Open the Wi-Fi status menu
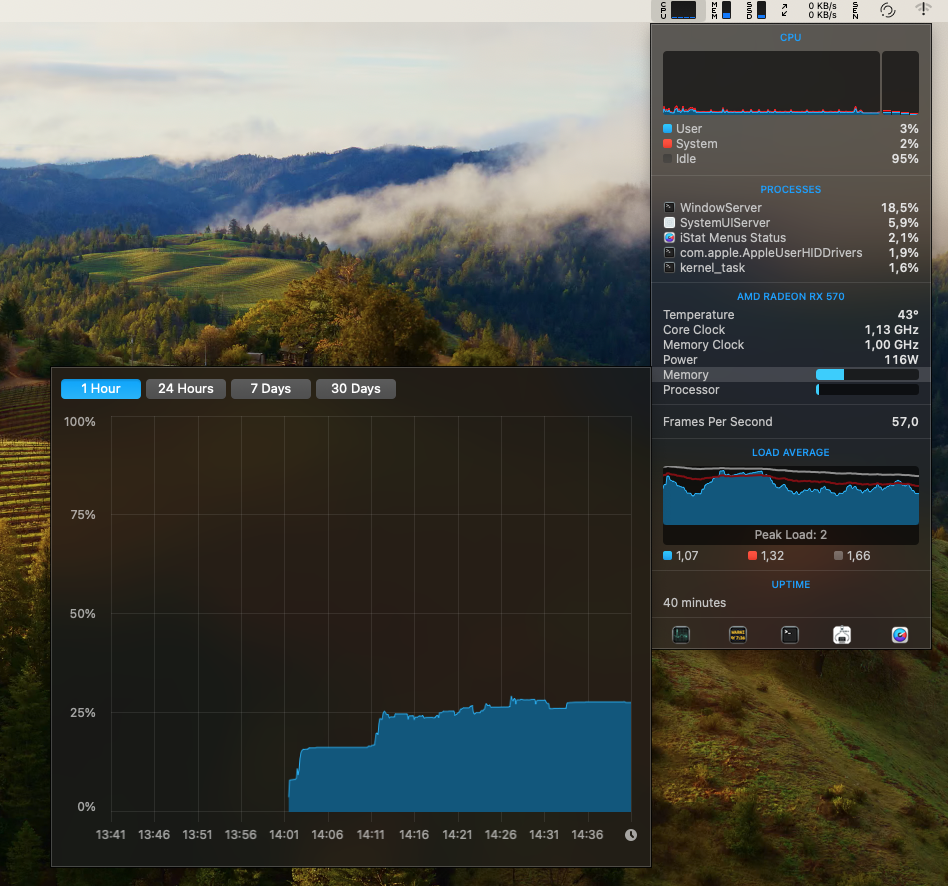 click(x=923, y=10)
